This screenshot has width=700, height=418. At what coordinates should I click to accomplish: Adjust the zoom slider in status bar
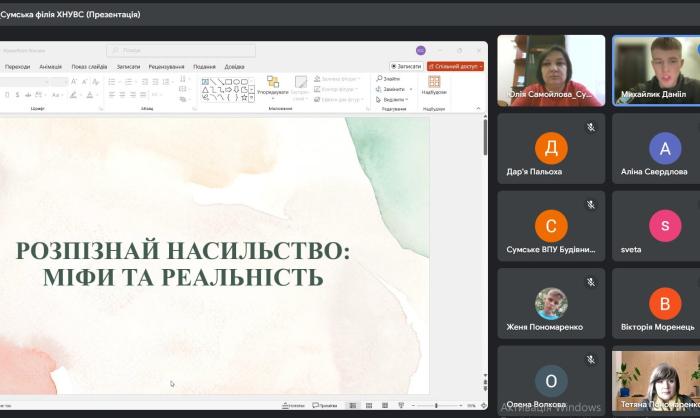(x=436, y=405)
